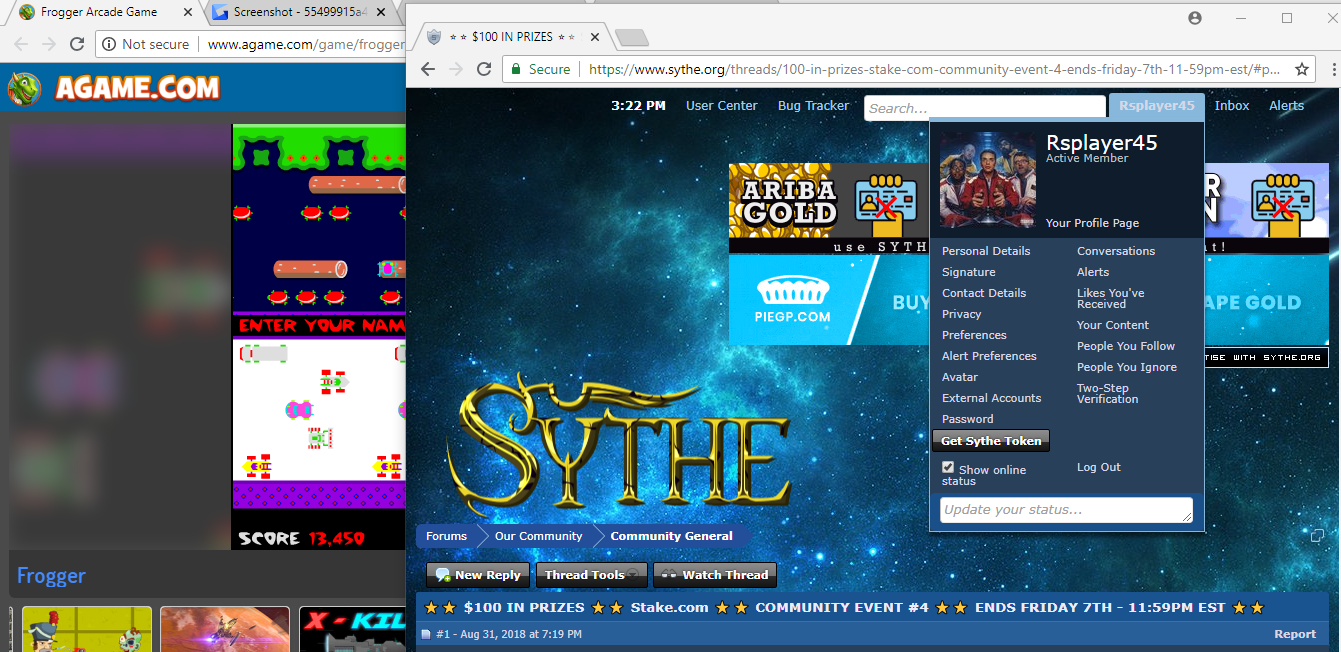
Task: Open the PieGP.com banner ad
Action: point(829,299)
